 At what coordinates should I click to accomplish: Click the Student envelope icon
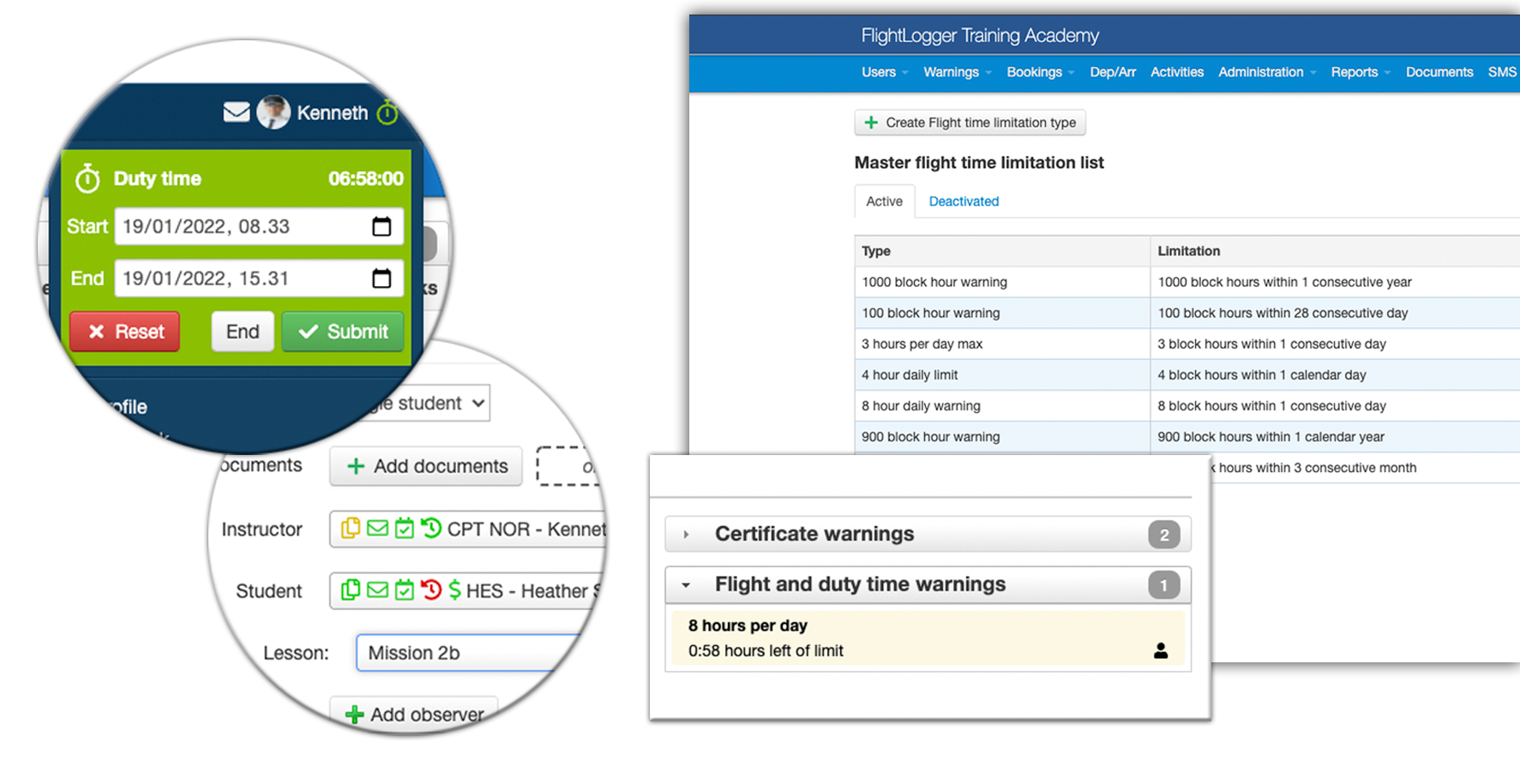click(x=377, y=590)
